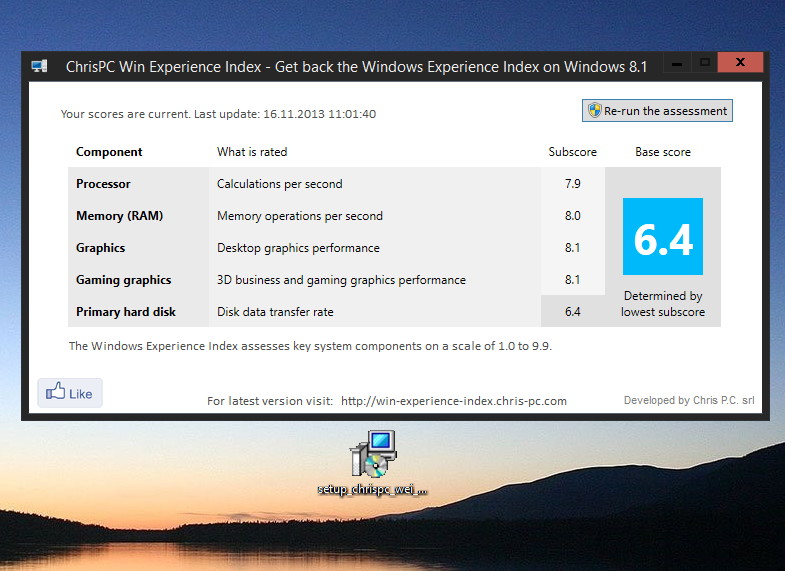785x571 pixels.
Task: Click the Graphics component label
Action: pos(101,248)
